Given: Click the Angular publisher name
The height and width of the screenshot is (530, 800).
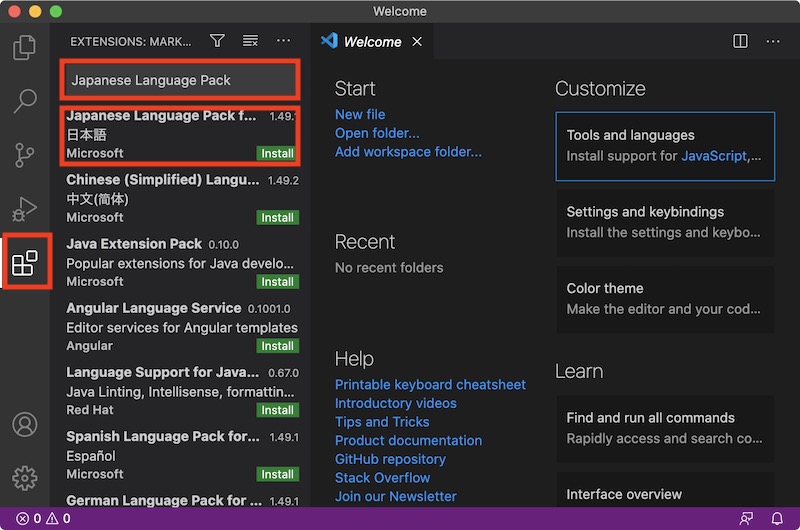Looking at the screenshot, I should pos(89,346).
